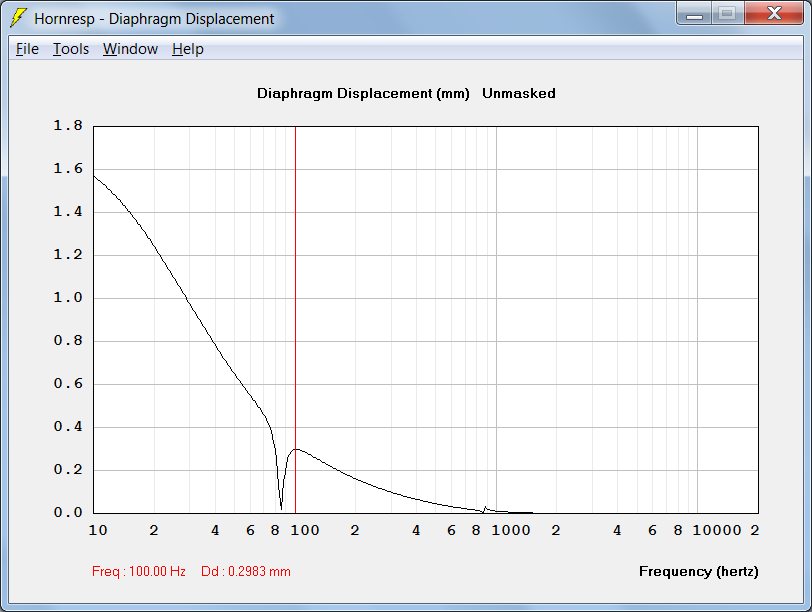Viewport: 812px width, 612px height.
Task: Click the 1.4 y-axis value
Action: tap(68, 212)
